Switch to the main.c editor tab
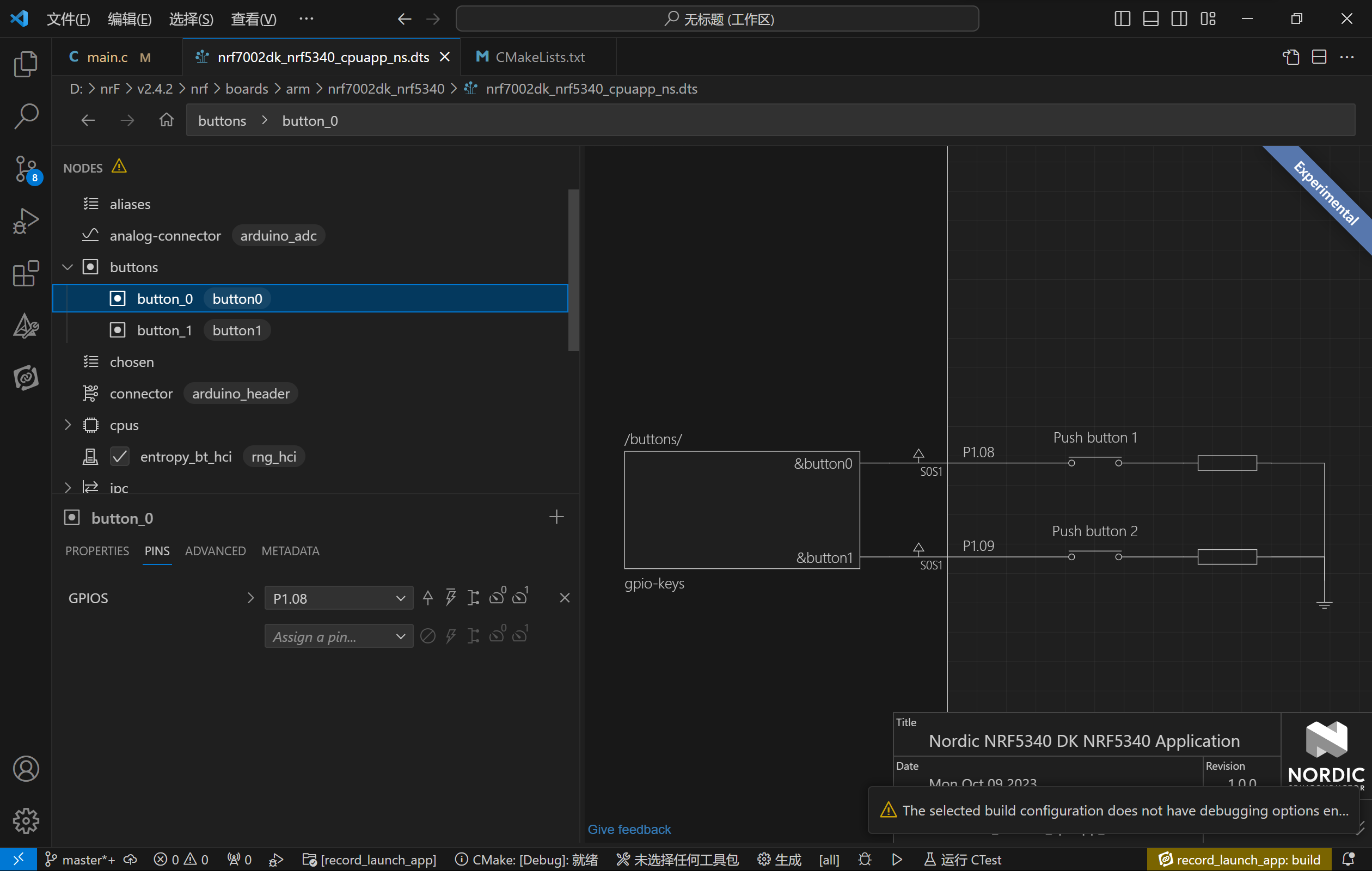The height and width of the screenshot is (871, 1372). [x=117, y=57]
